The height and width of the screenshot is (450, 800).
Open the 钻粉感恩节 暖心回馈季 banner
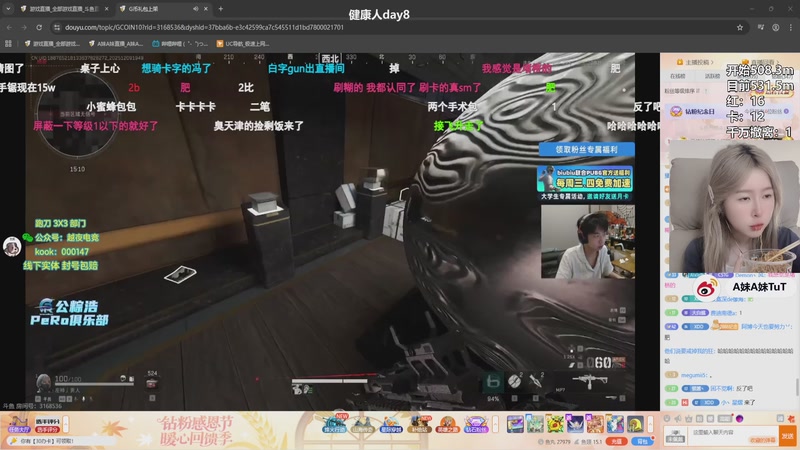pyautogui.click(x=196, y=430)
